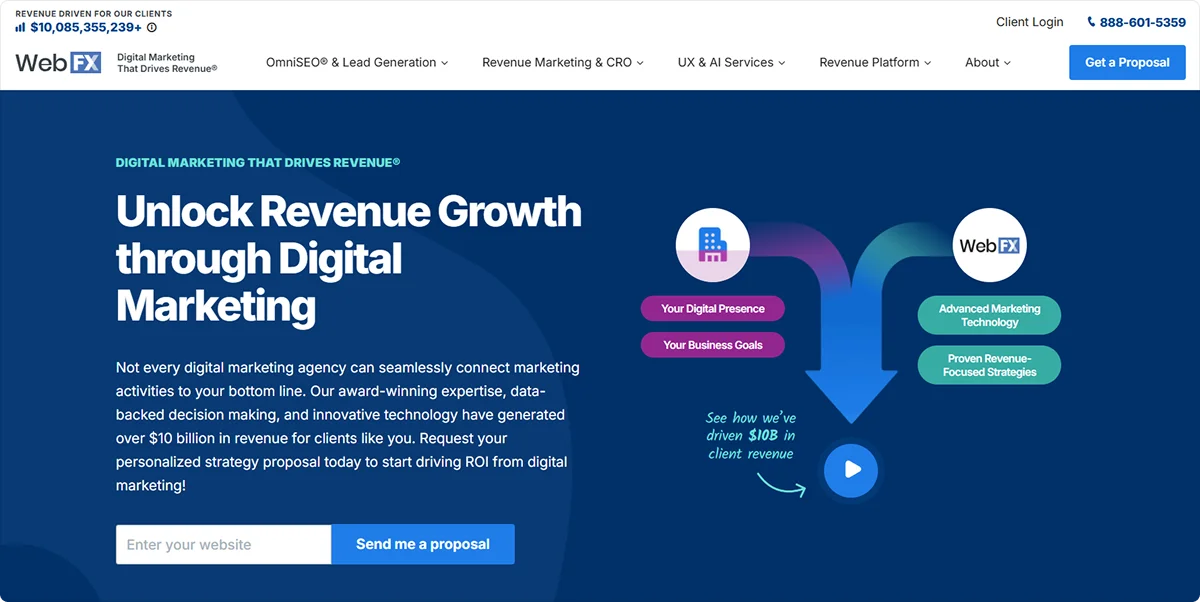Click the phone icon in the top header
Screen dimensions: 1200x602
pyautogui.click(x=1093, y=21)
